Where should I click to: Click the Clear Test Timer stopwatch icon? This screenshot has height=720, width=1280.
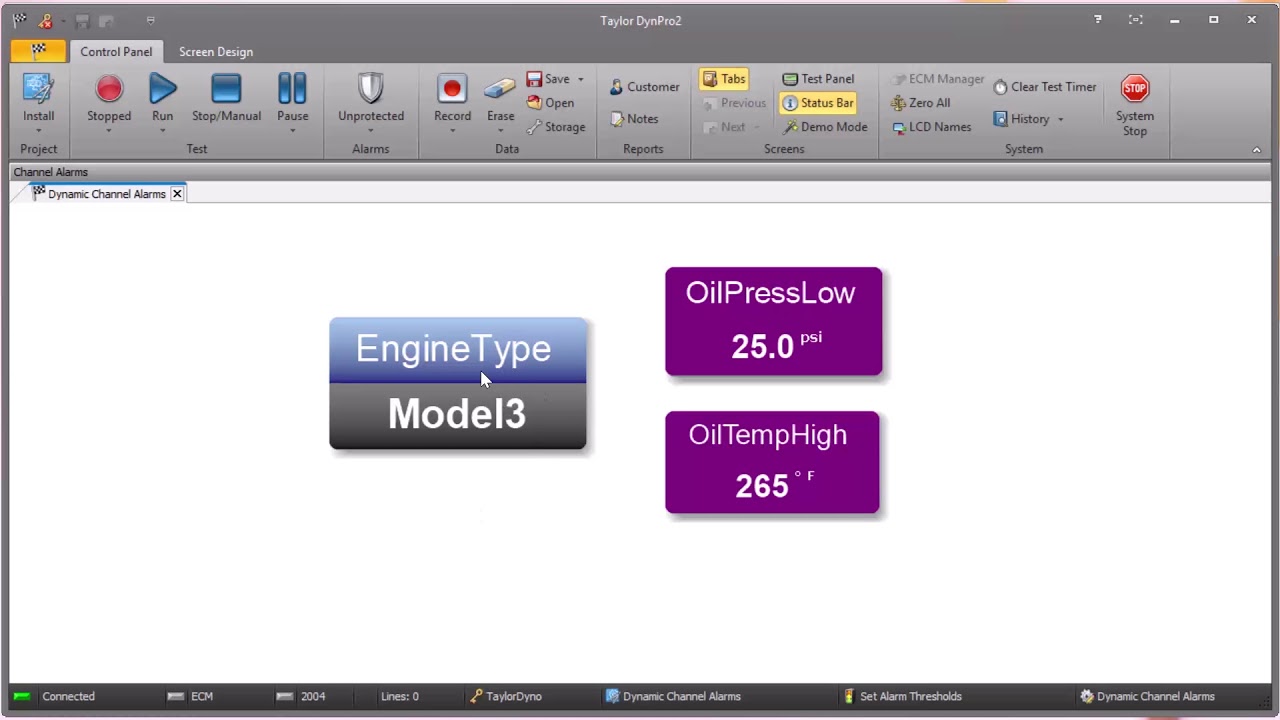pyautogui.click(x=1000, y=87)
